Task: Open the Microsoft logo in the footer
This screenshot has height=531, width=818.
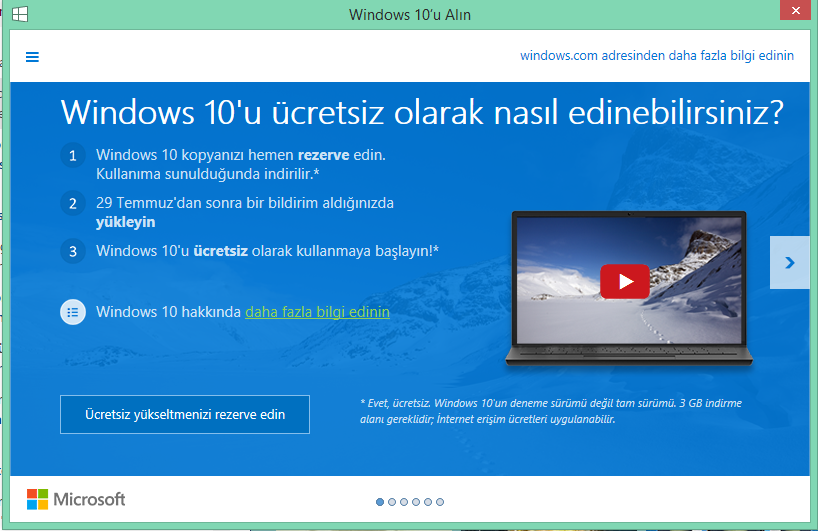Action: (x=76, y=499)
